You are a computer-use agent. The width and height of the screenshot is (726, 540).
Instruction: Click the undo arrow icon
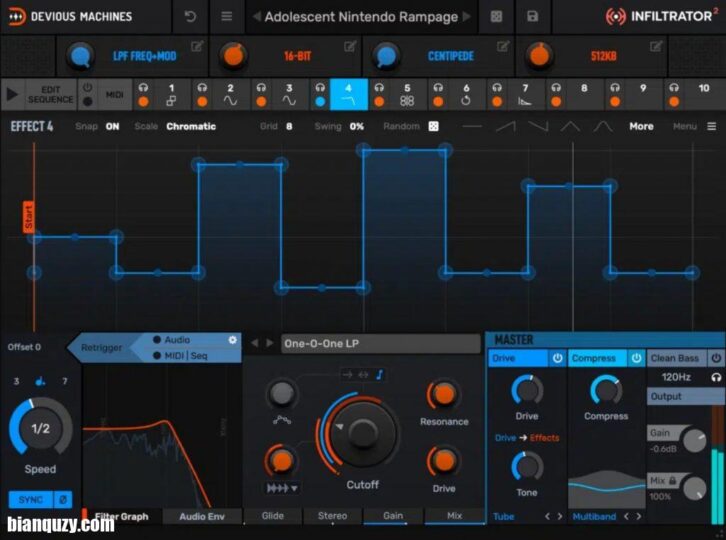pyautogui.click(x=190, y=16)
